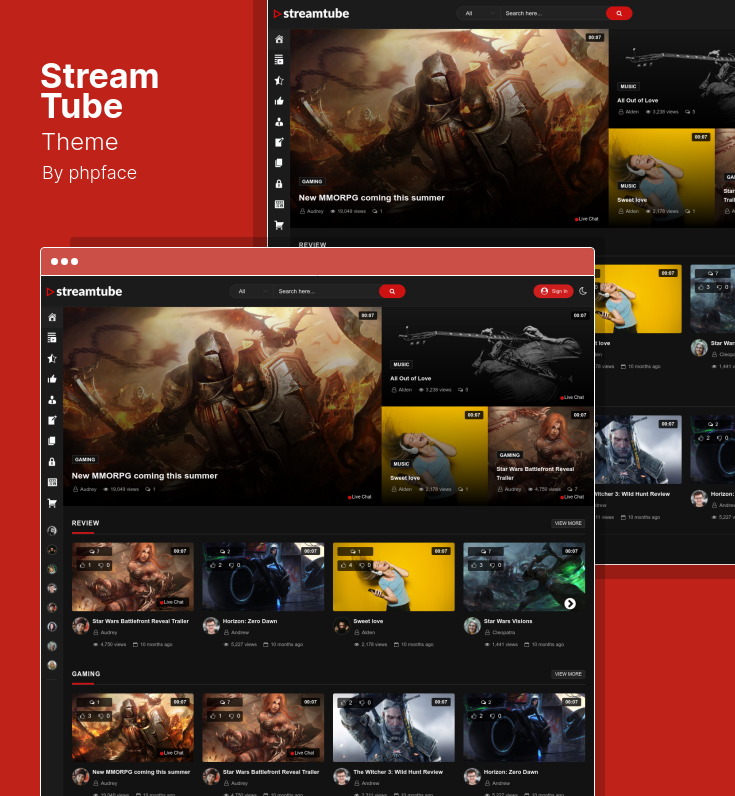Click View More in the Gaming section
This screenshot has width=735, height=796.
point(568,674)
